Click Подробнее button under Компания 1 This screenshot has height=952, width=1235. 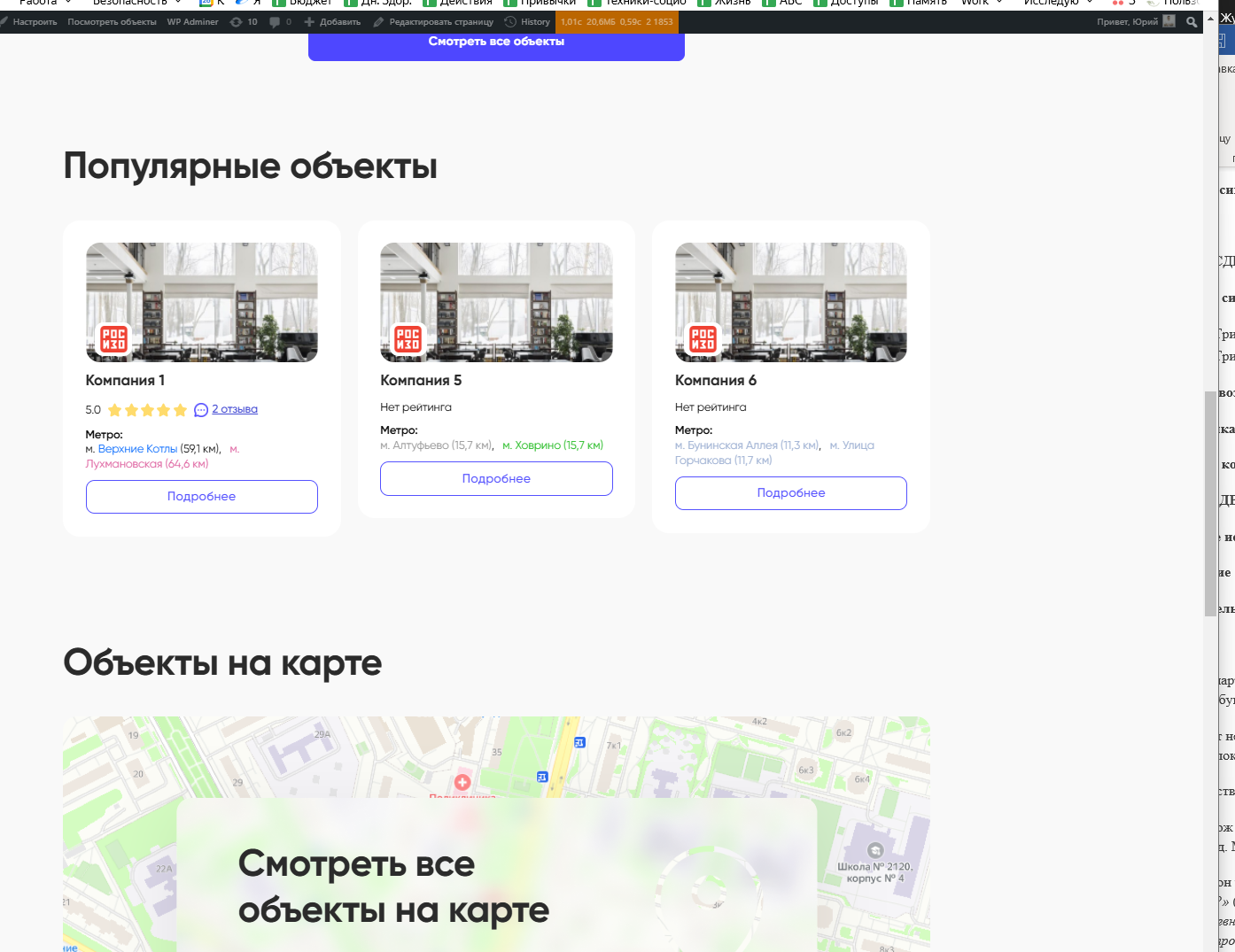[202, 497]
